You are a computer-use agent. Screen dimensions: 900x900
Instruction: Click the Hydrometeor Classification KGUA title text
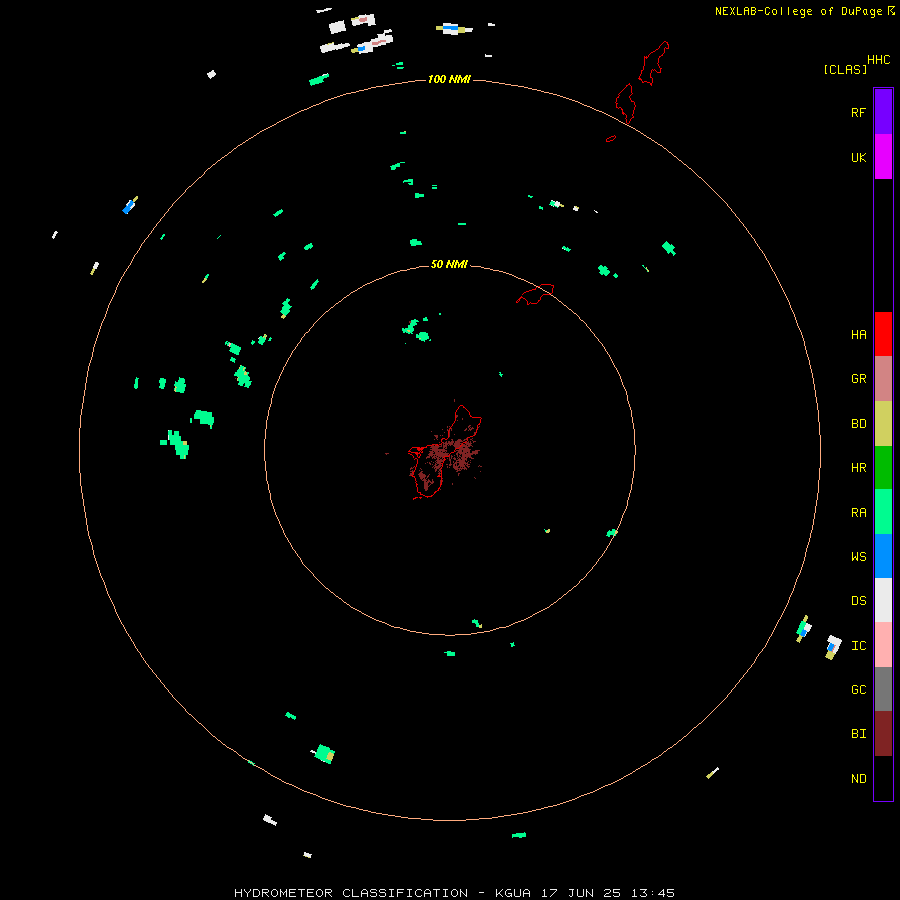[x=454, y=893]
